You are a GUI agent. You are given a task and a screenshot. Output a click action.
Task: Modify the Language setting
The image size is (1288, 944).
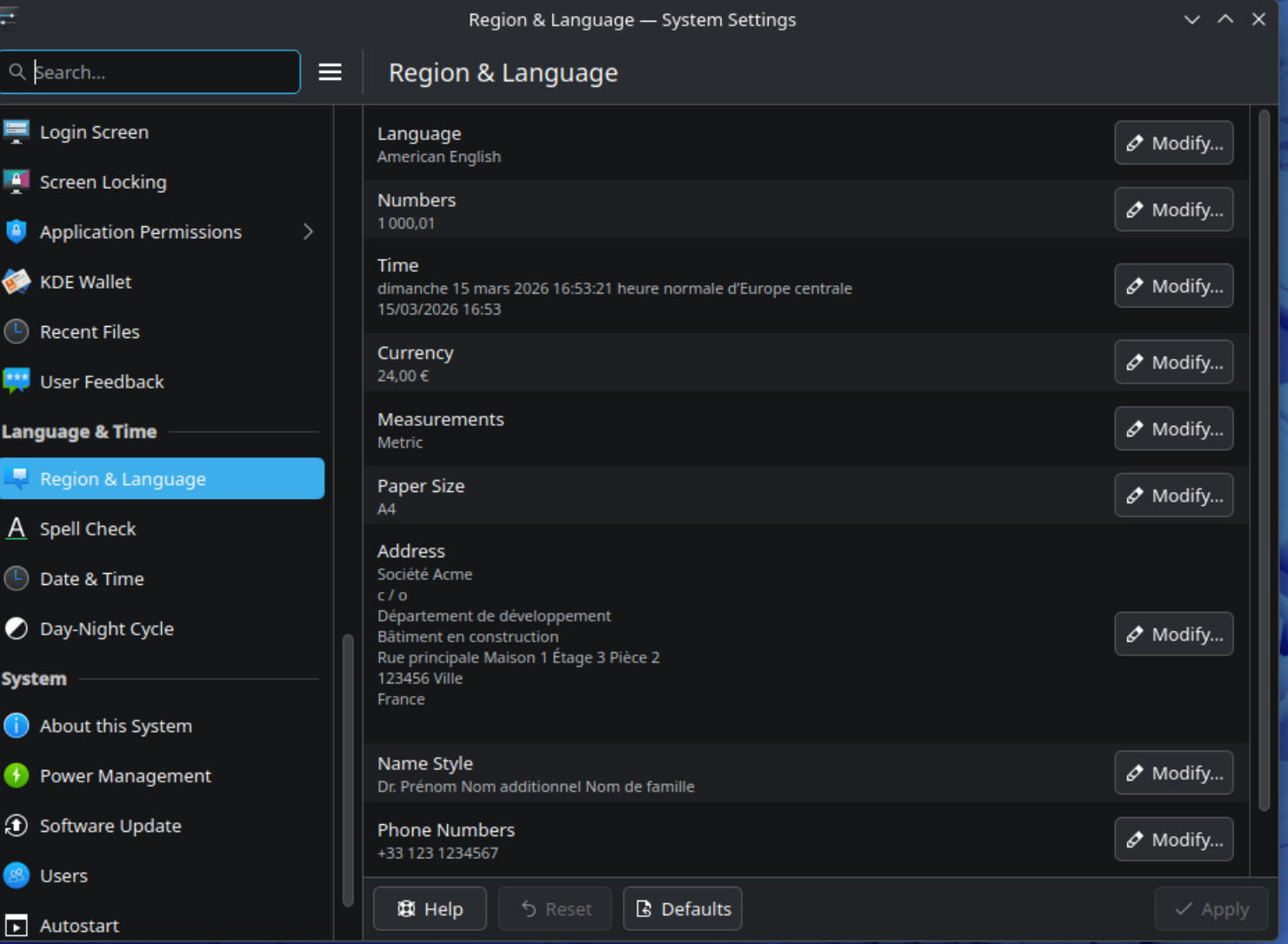tap(1173, 143)
